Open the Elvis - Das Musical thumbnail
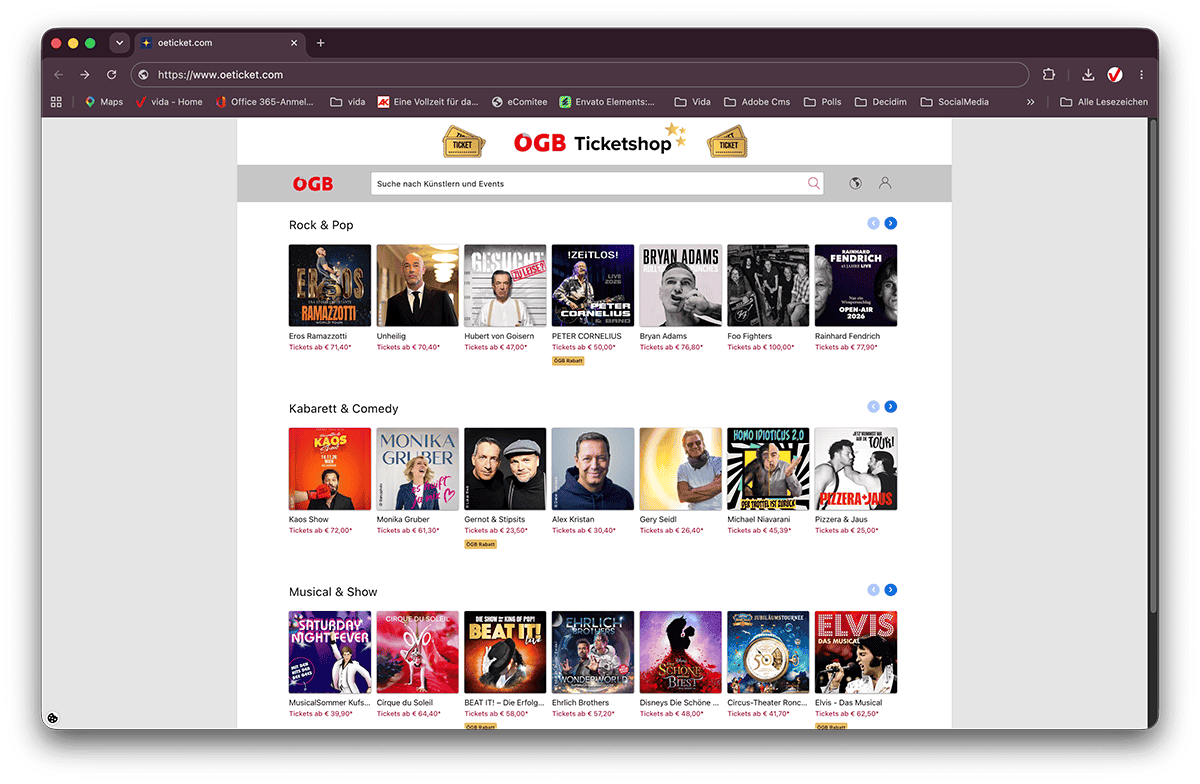1200x784 pixels. 856,652
